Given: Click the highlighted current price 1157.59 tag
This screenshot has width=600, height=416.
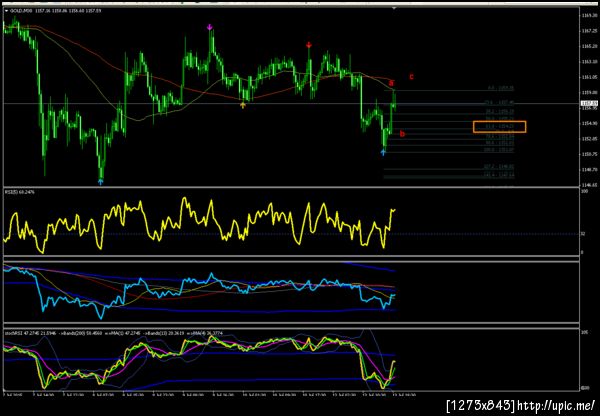Looking at the screenshot, I should tap(588, 103).
